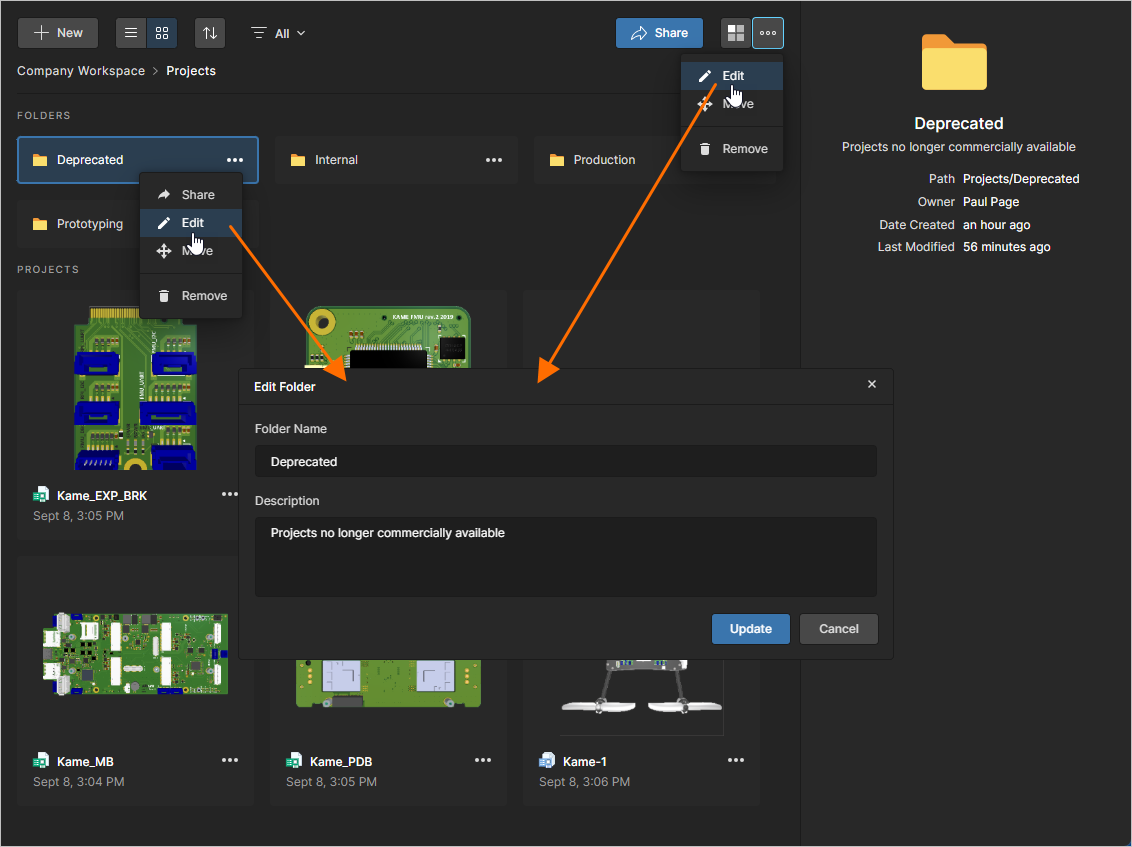Click the panel layout icon beside Share
Screen dimensions: 1132x847
(735, 33)
